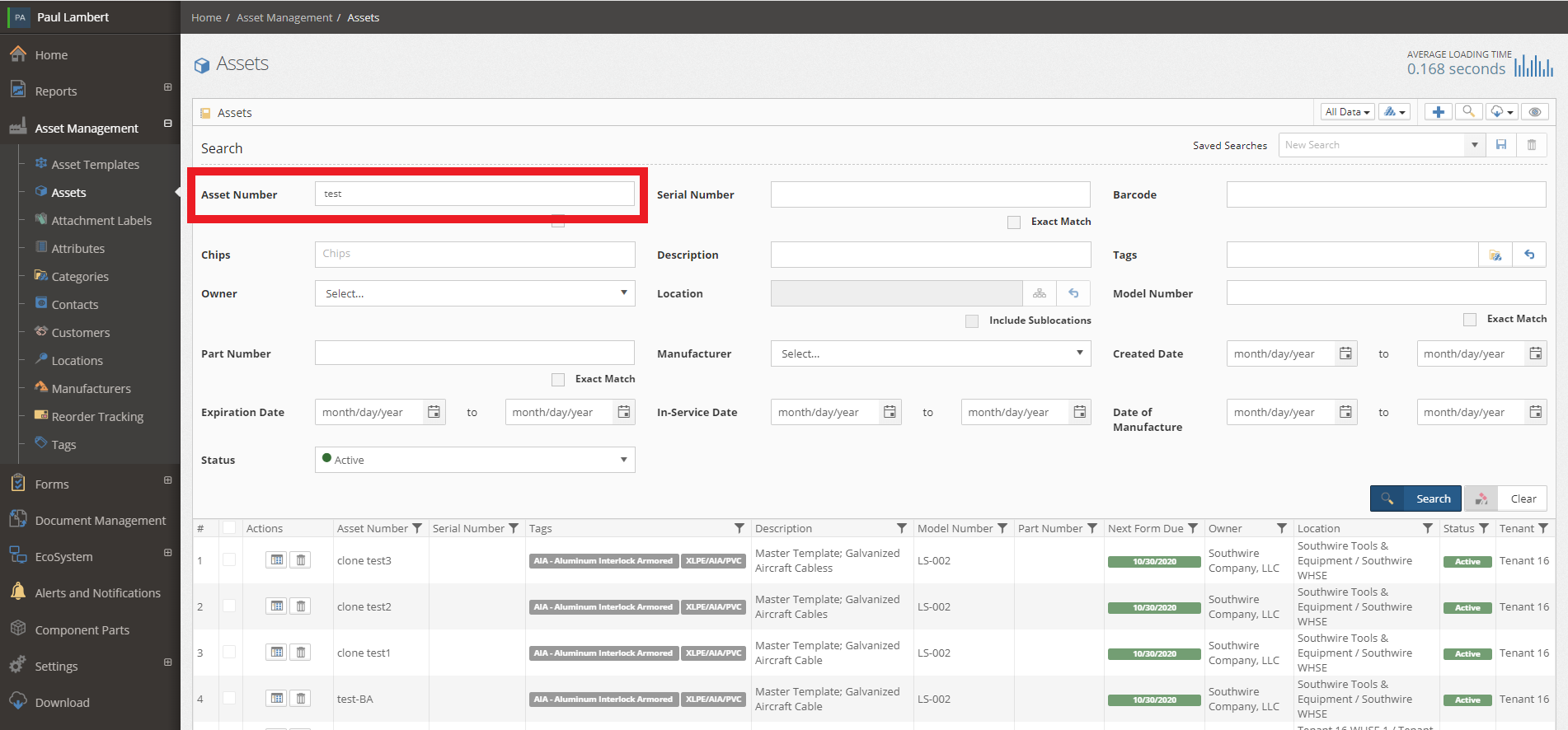The image size is (1568, 730).
Task: Click the blue plus add-asset icon
Action: pos(1438,112)
